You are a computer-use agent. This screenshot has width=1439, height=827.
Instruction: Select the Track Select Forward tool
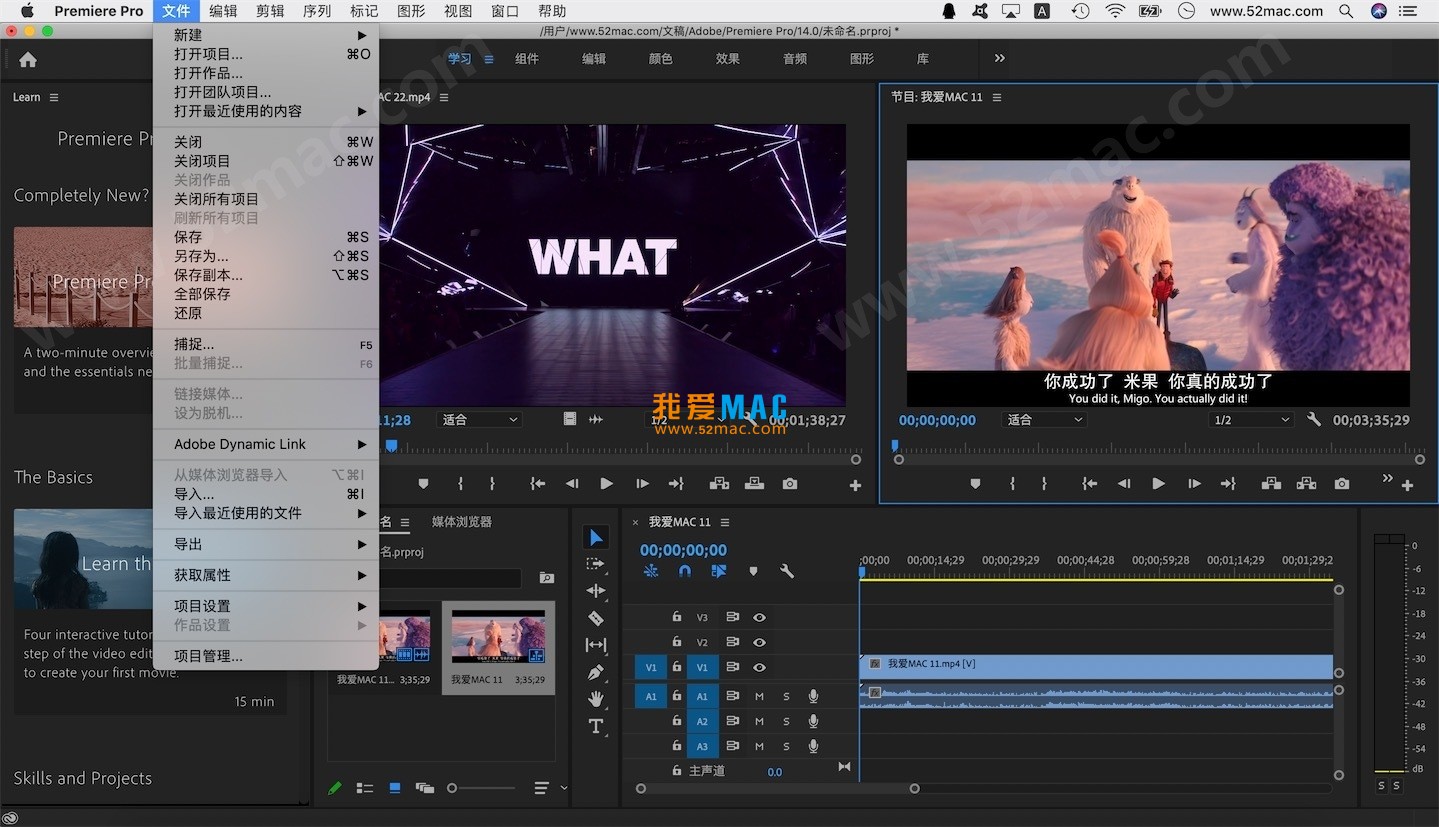point(596,565)
